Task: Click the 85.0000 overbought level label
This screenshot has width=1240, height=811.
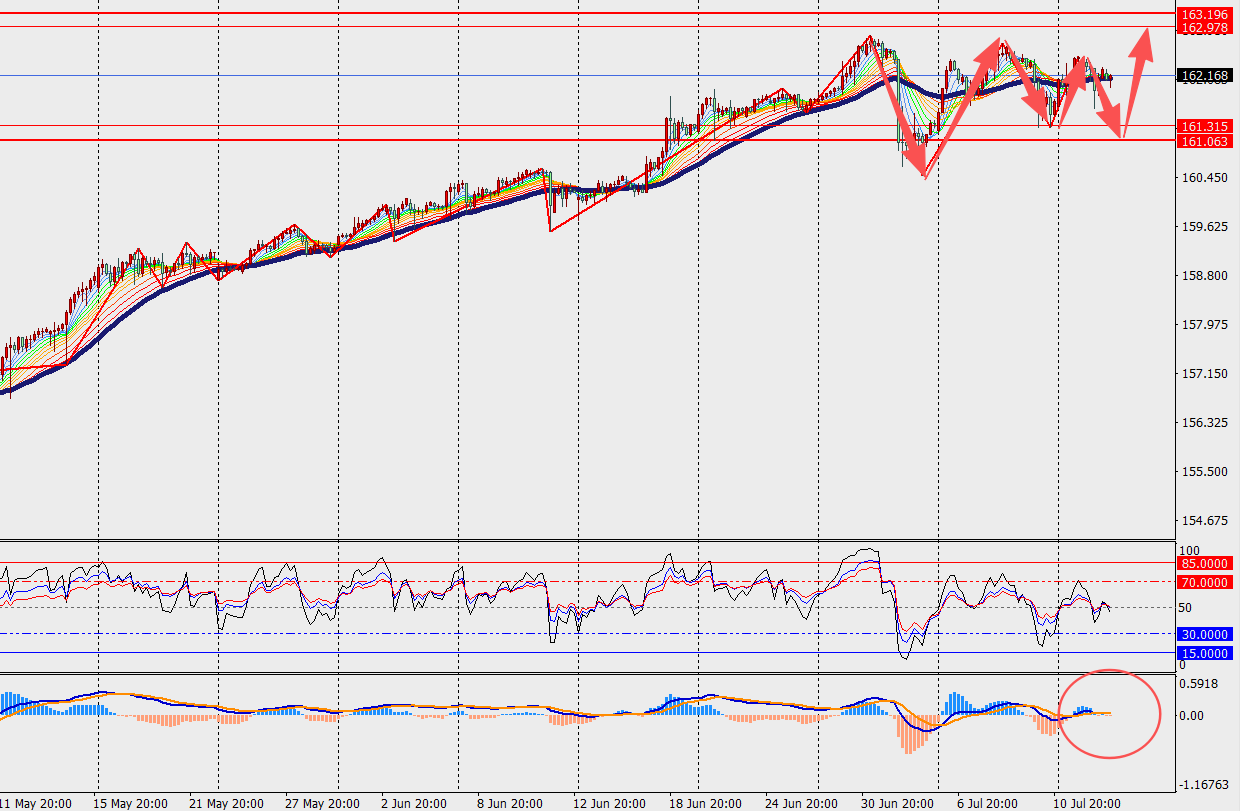Action: click(x=1204, y=563)
